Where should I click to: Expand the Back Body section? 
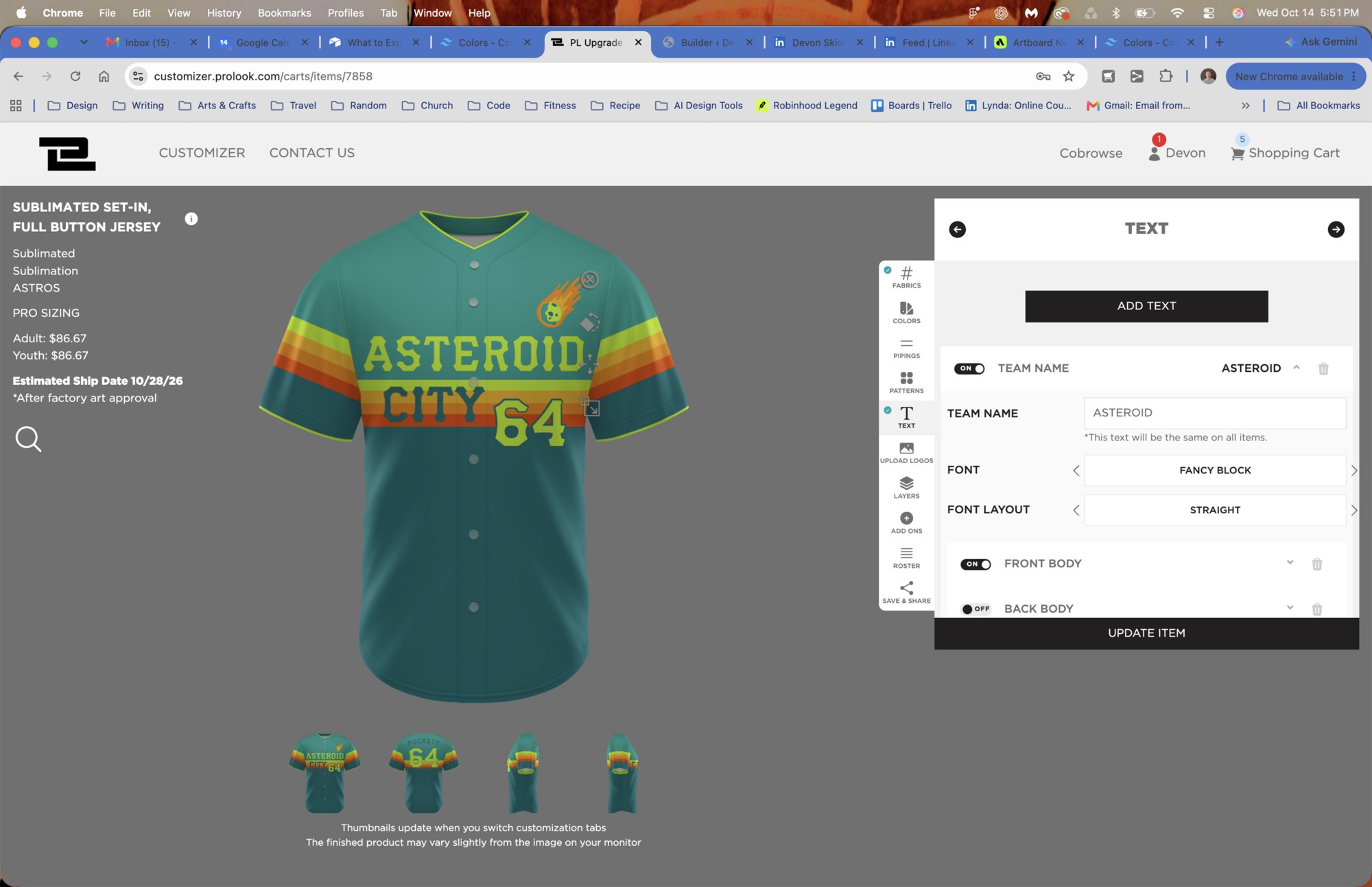tap(1290, 608)
